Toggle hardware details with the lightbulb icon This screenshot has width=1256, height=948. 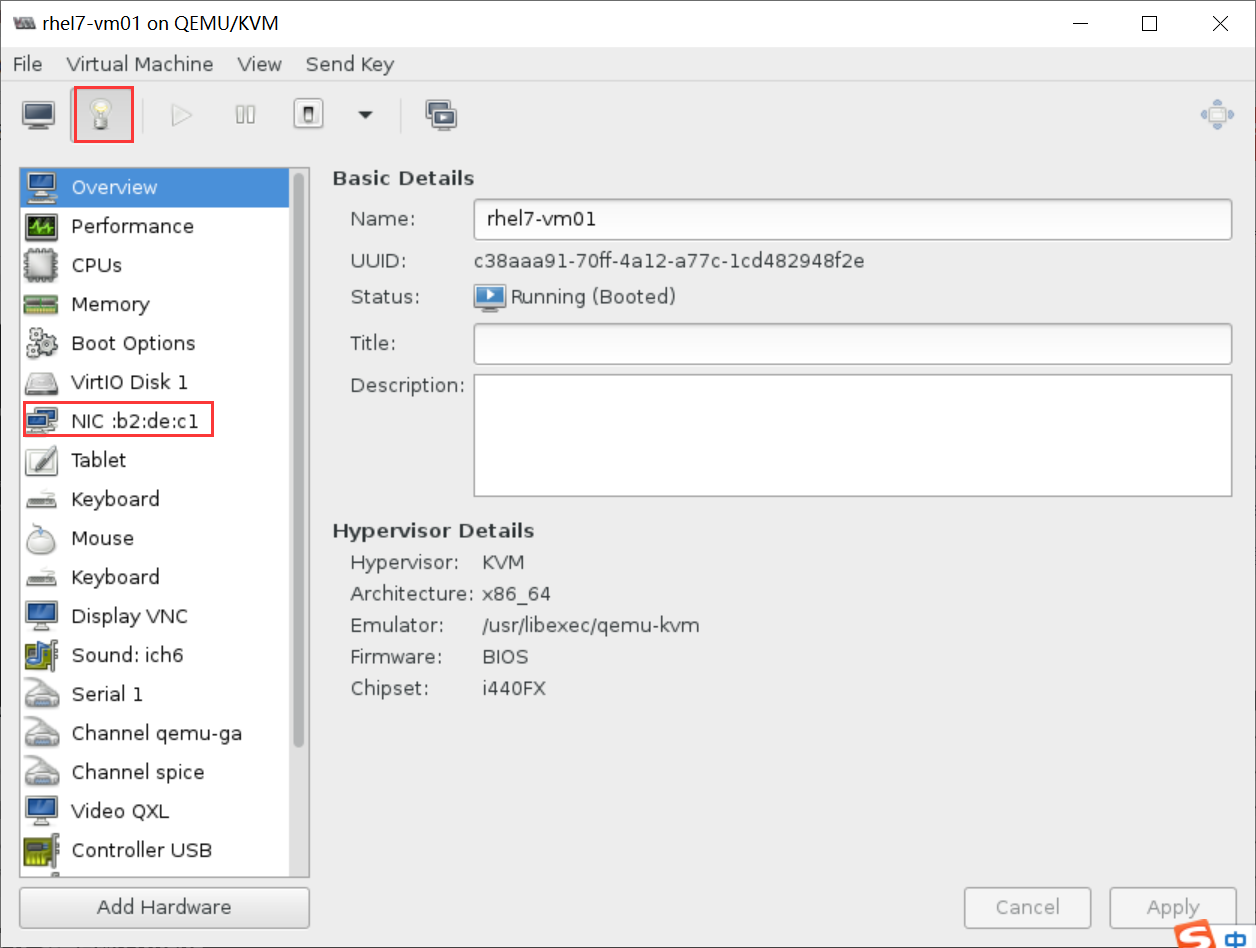click(103, 114)
